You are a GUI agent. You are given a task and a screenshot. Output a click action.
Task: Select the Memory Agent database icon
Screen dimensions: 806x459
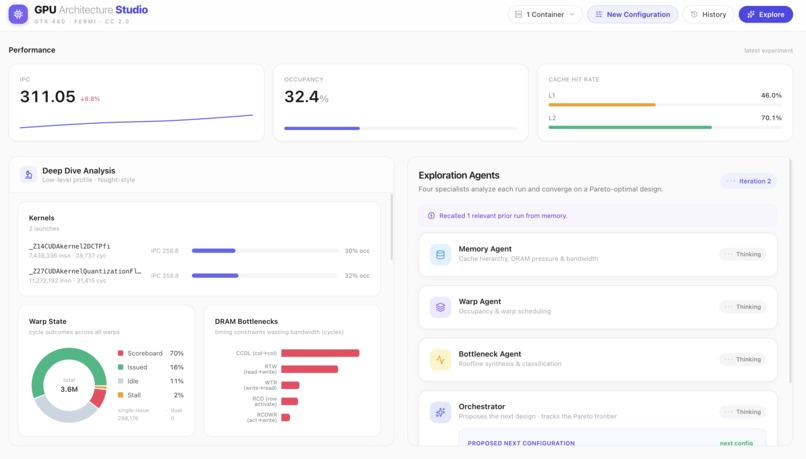[x=441, y=254]
